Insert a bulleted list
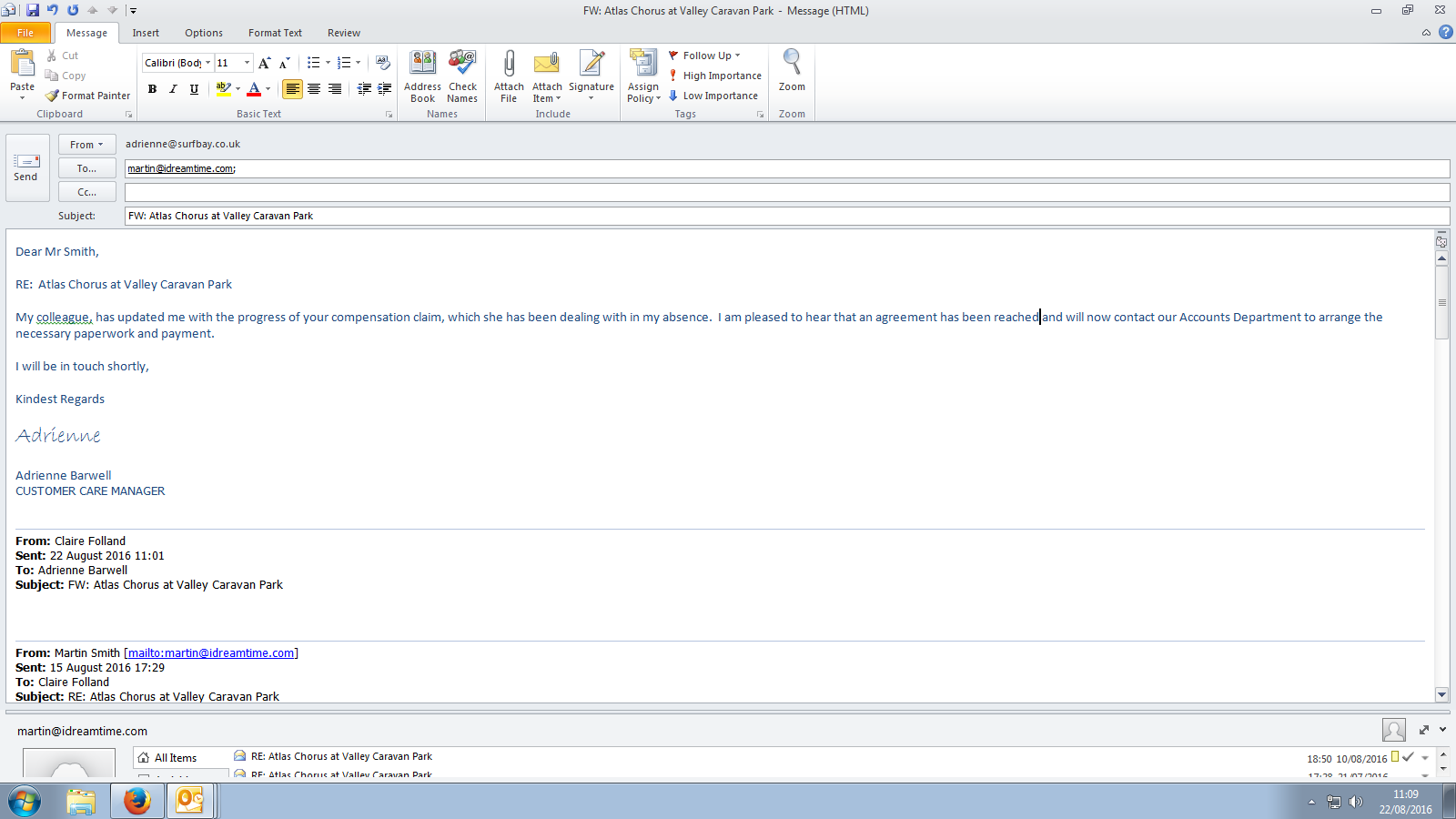1456x819 pixels. coord(313,63)
